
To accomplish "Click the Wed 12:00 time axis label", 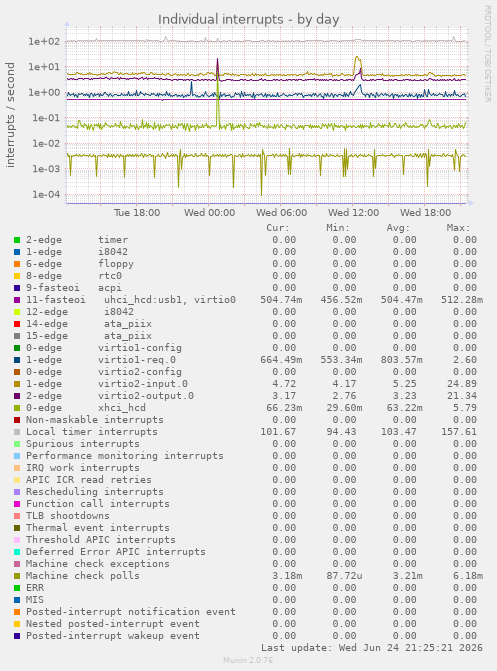I will click(x=354, y=213).
